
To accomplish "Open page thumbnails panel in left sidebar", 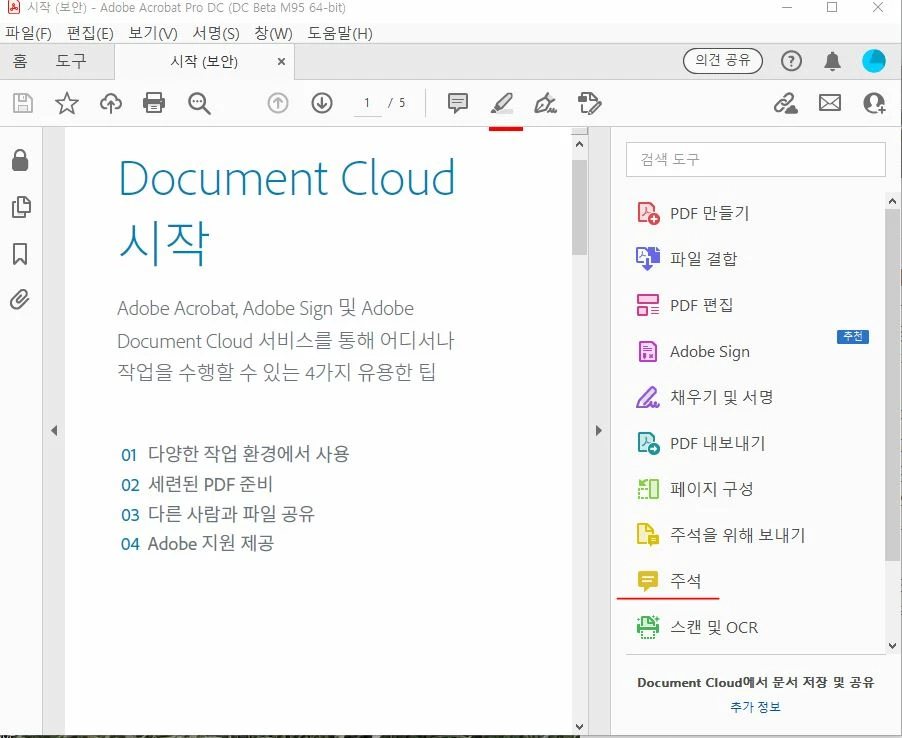I will 21,207.
